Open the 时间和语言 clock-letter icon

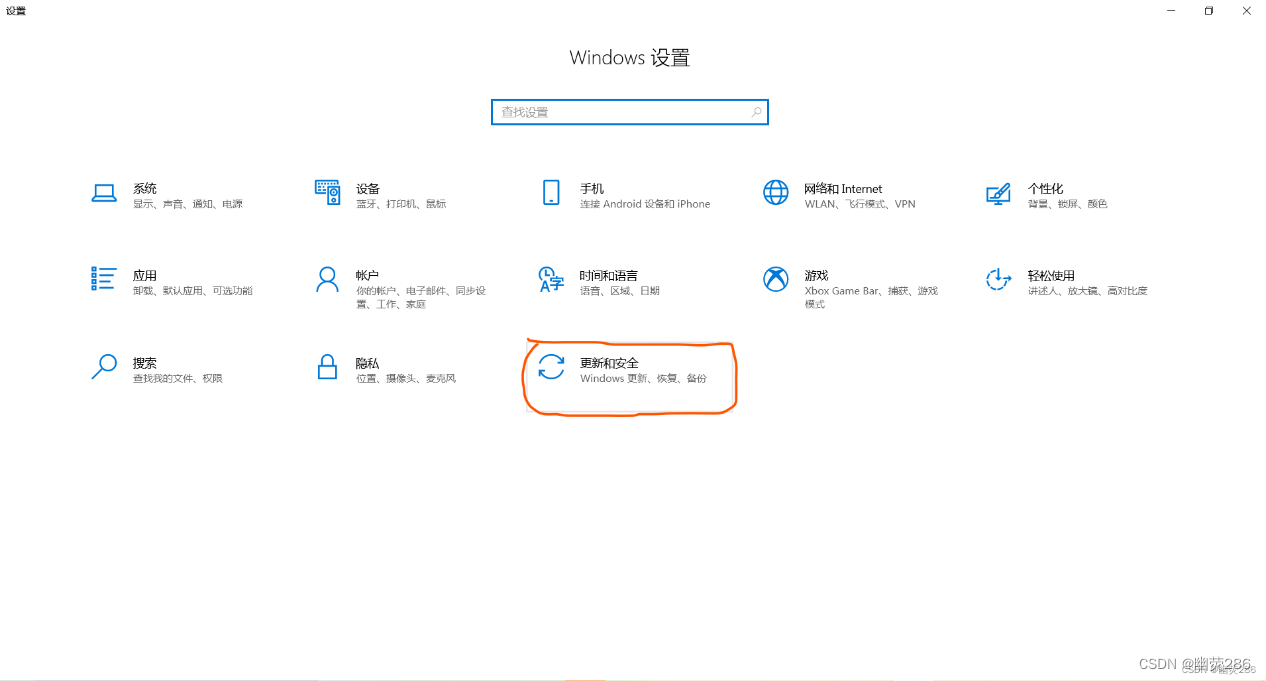coord(551,279)
